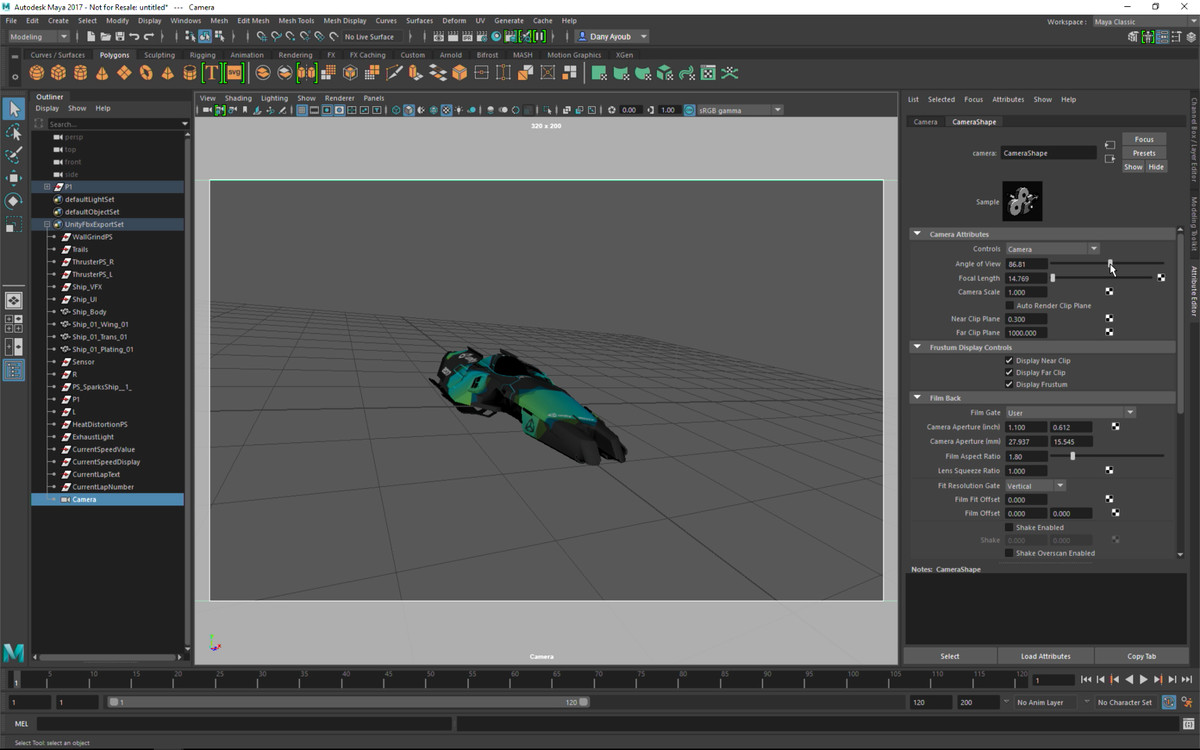Click the Load Attributes button
The image size is (1200, 750).
point(1046,656)
